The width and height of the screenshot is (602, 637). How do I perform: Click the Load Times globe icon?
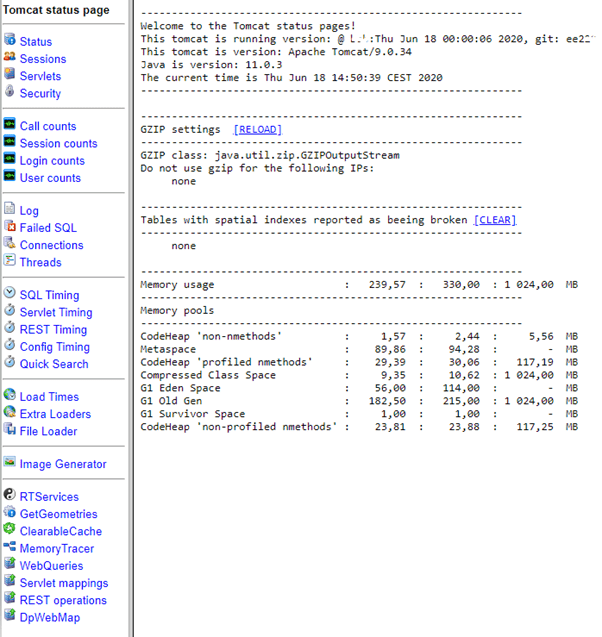[x=10, y=397]
